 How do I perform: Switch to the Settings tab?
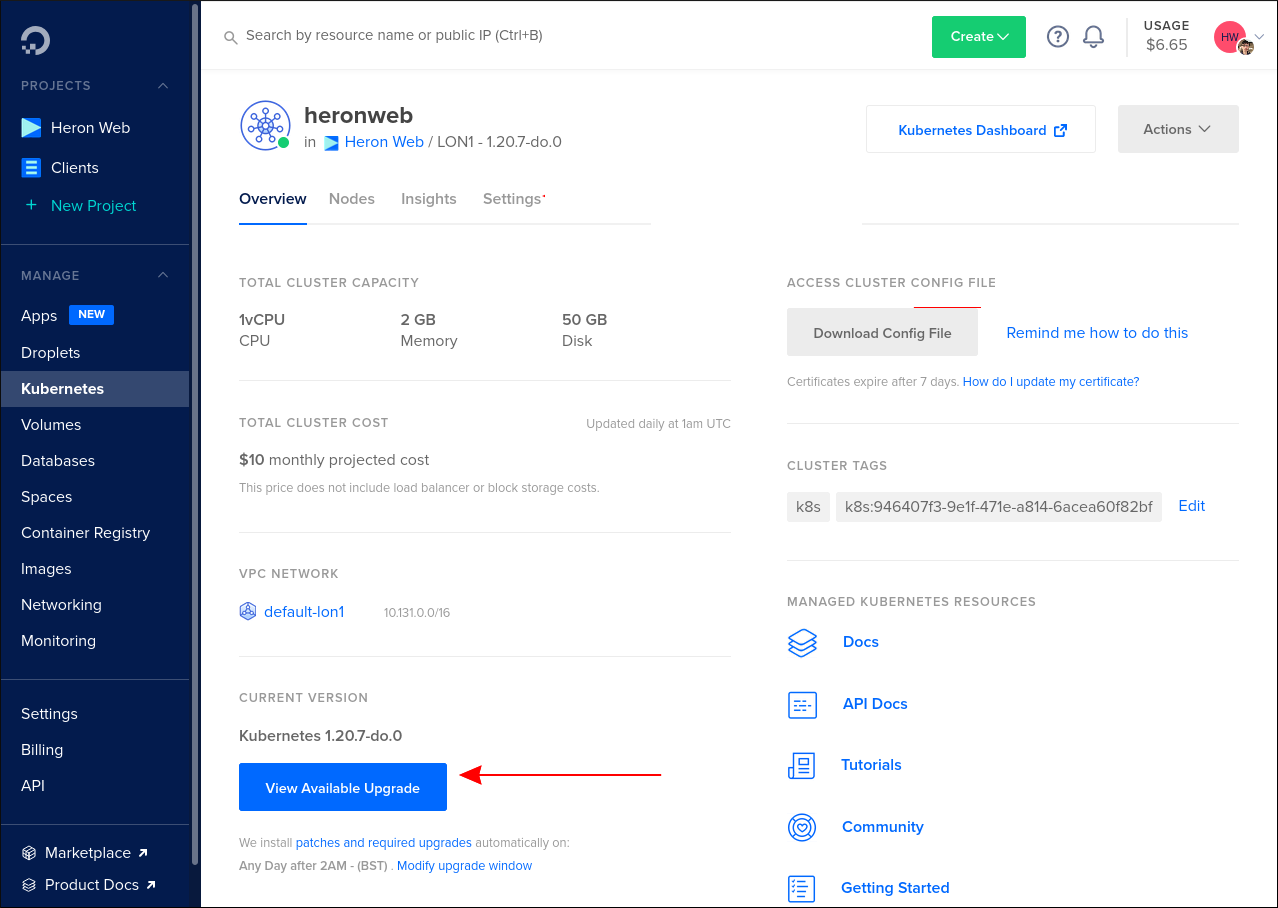tap(512, 199)
